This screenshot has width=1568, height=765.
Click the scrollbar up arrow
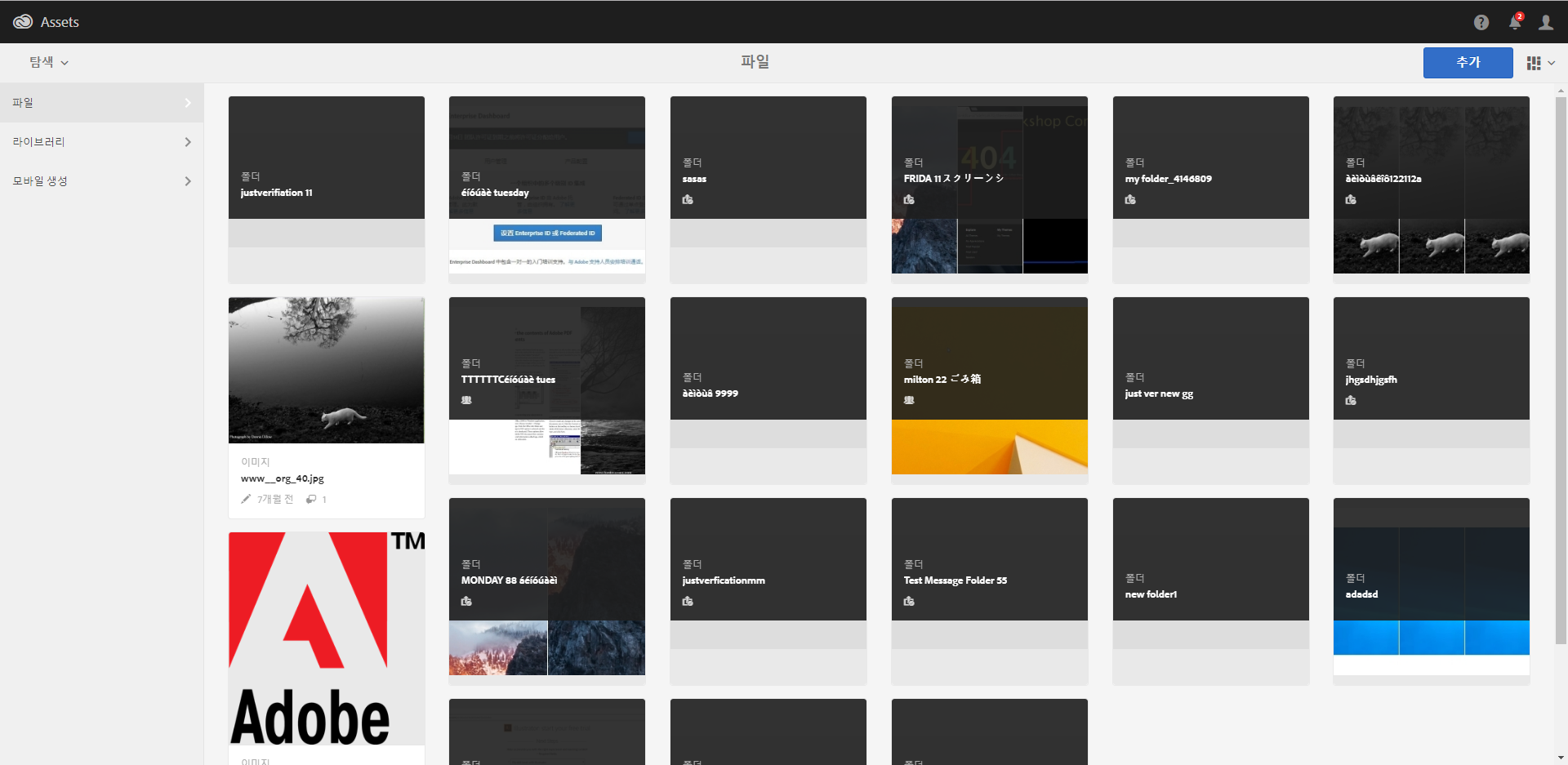1561,91
